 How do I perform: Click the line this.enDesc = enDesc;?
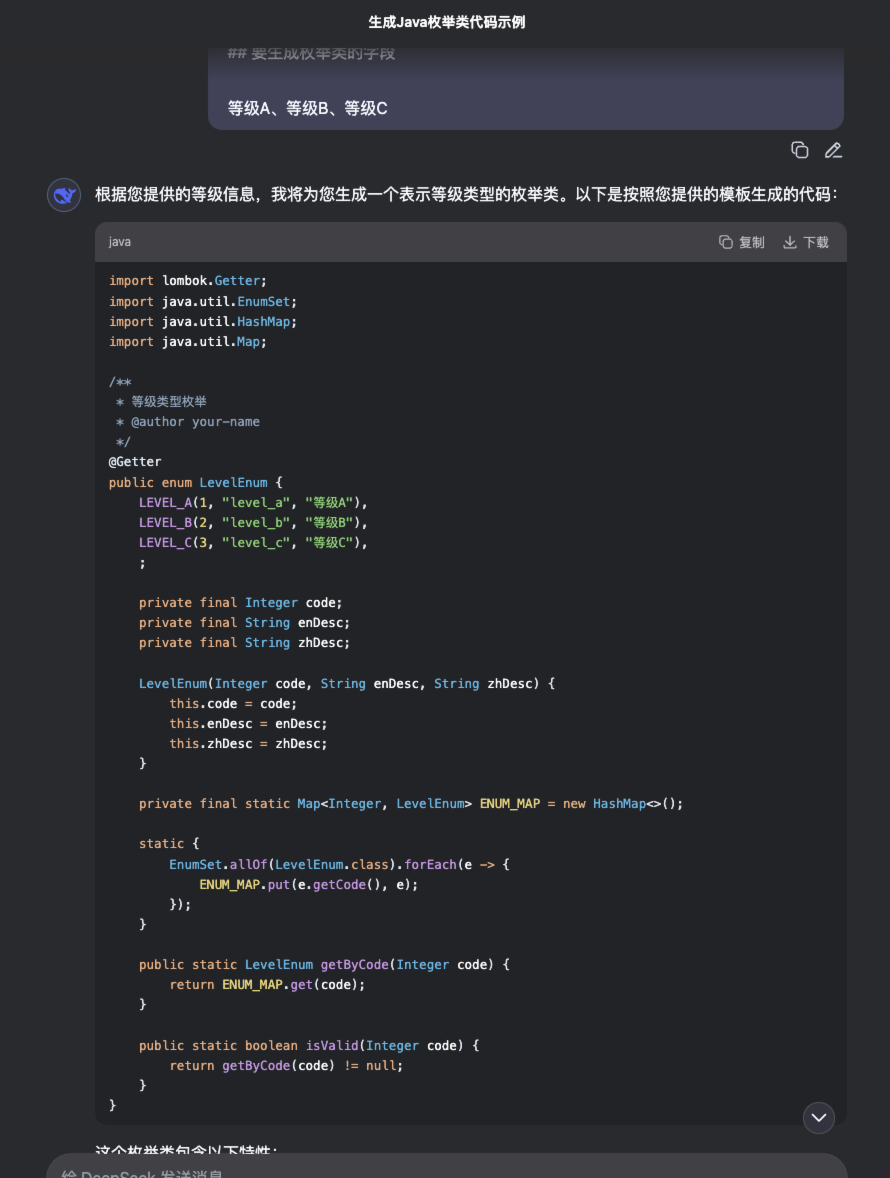(x=248, y=723)
